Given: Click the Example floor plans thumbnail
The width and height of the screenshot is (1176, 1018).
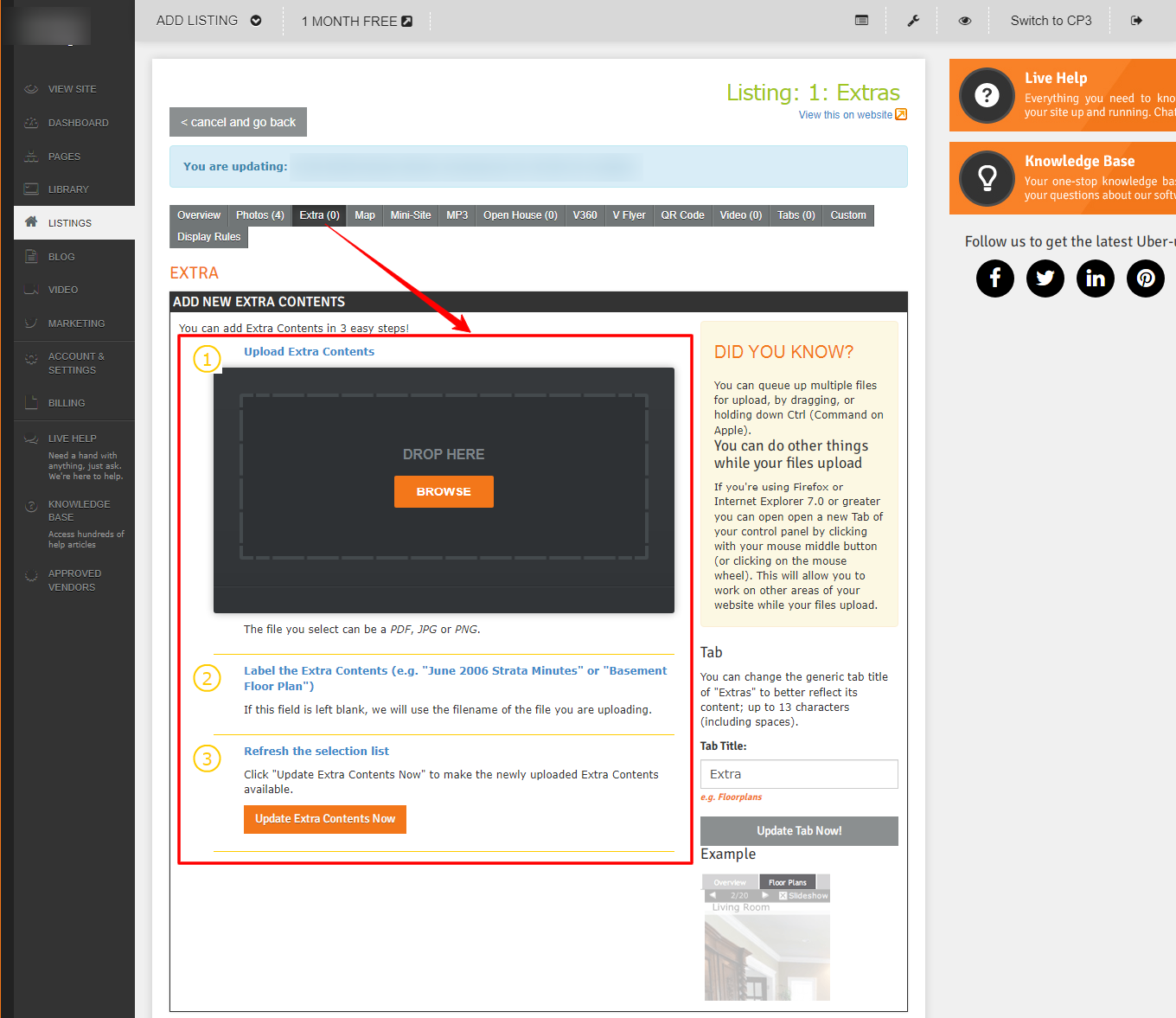Looking at the screenshot, I should click(767, 938).
